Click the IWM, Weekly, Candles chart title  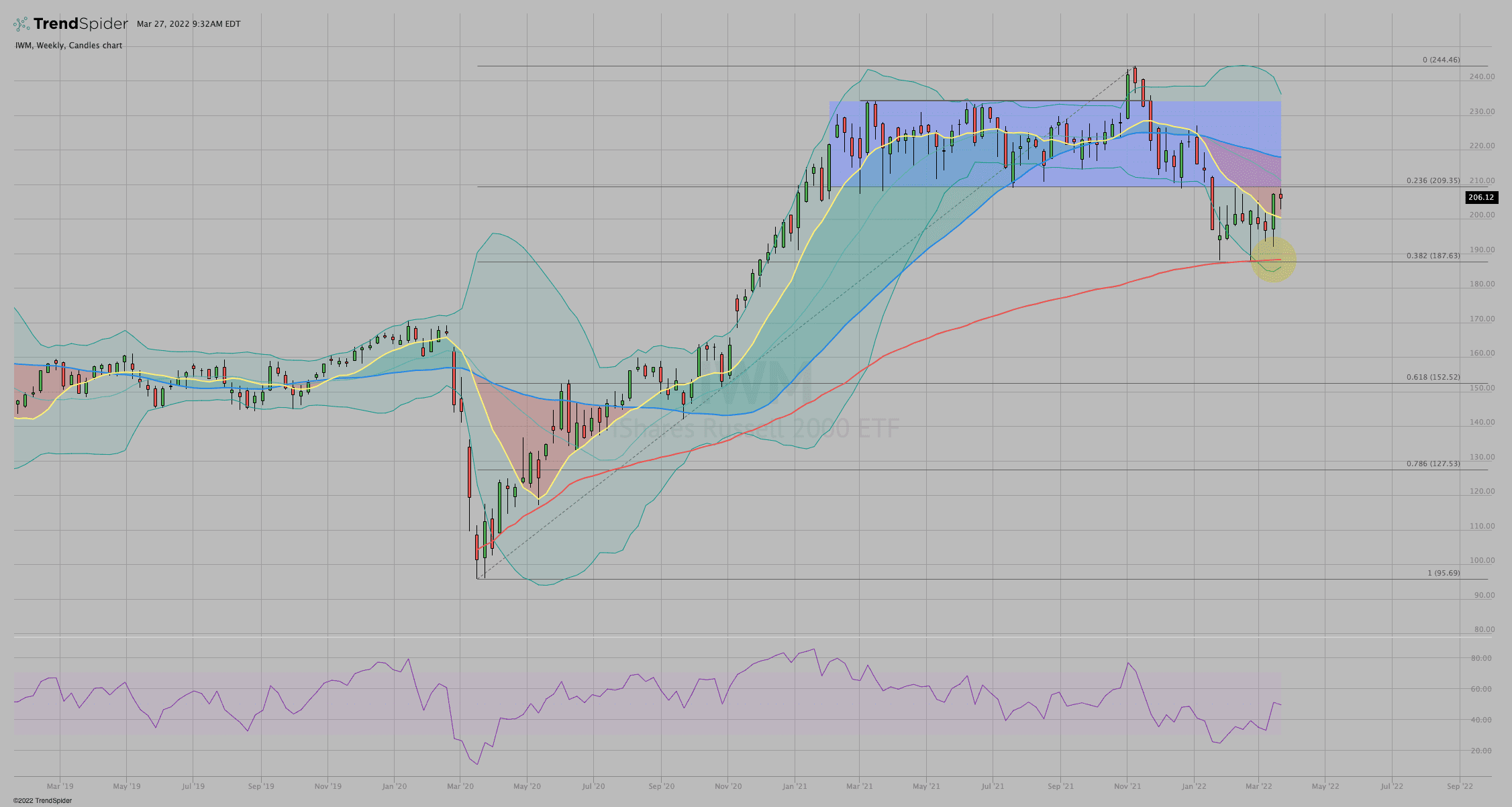pos(68,46)
